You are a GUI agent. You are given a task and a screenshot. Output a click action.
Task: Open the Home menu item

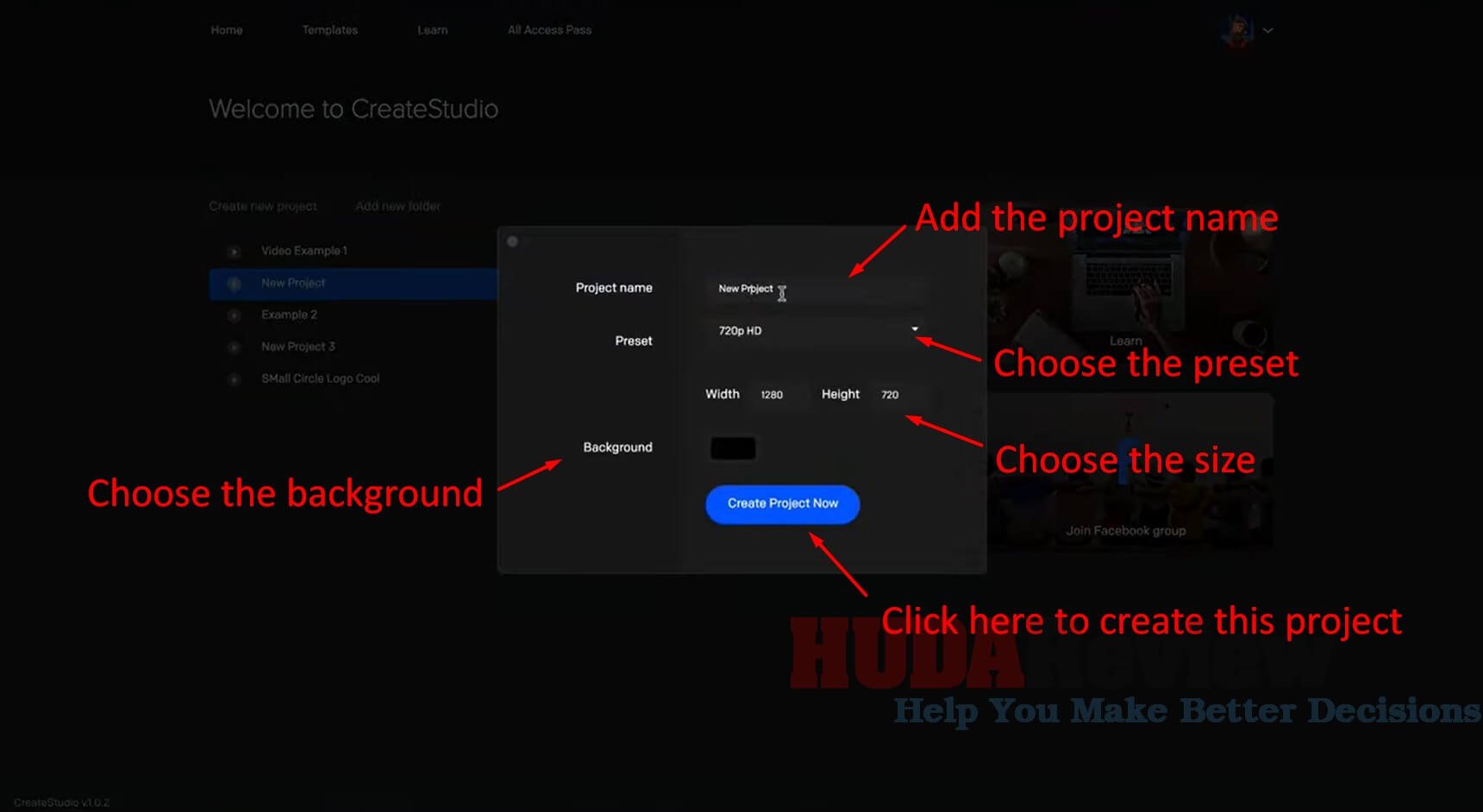click(x=227, y=30)
